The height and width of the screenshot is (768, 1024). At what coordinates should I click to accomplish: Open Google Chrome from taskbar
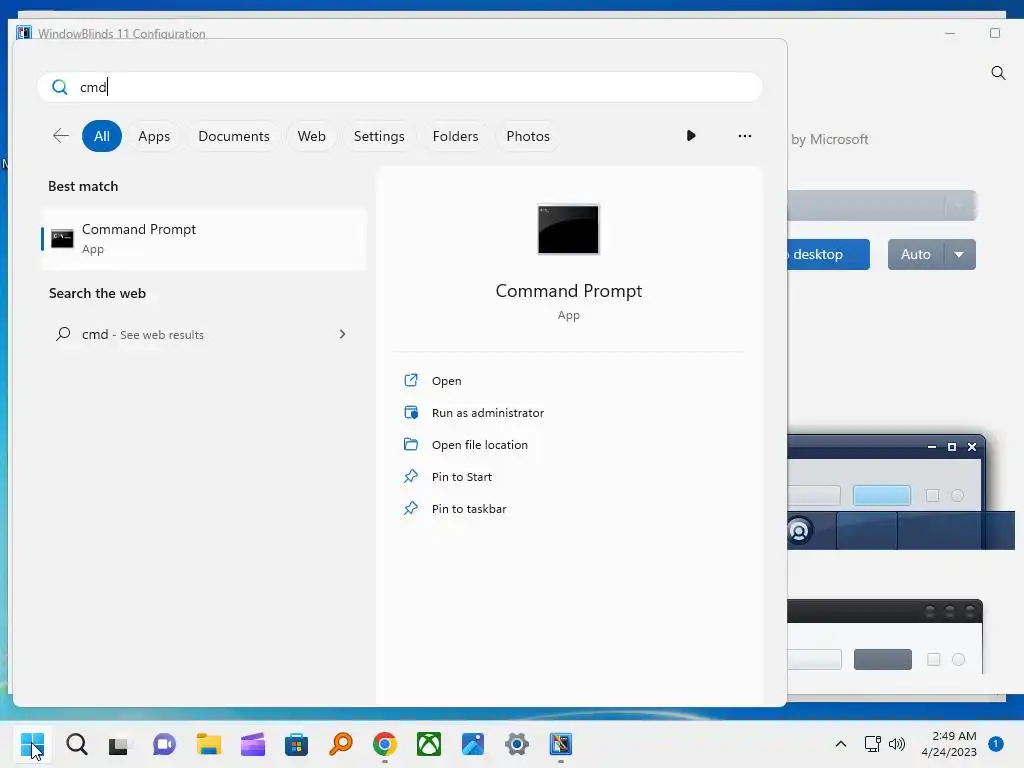pyautogui.click(x=385, y=744)
